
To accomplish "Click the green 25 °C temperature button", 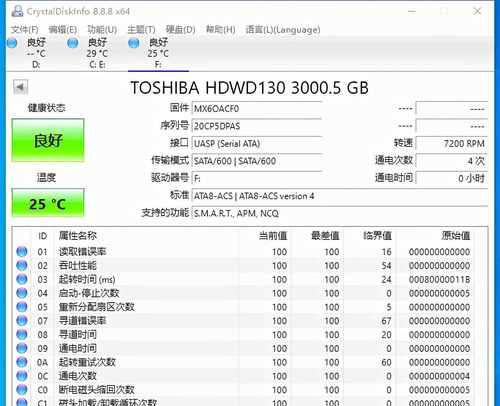I will 48,203.
